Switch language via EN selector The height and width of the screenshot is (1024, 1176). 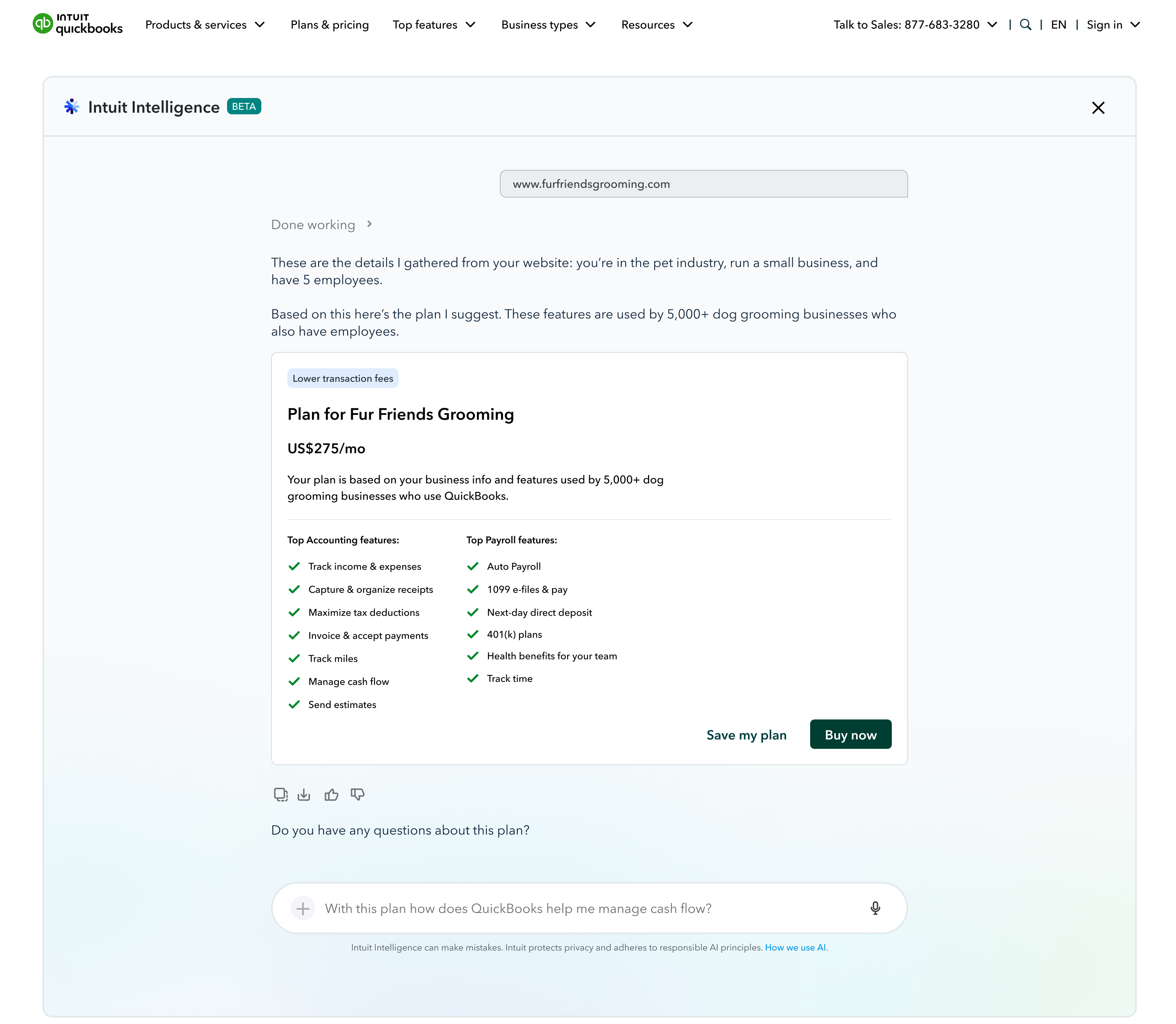pyautogui.click(x=1058, y=24)
